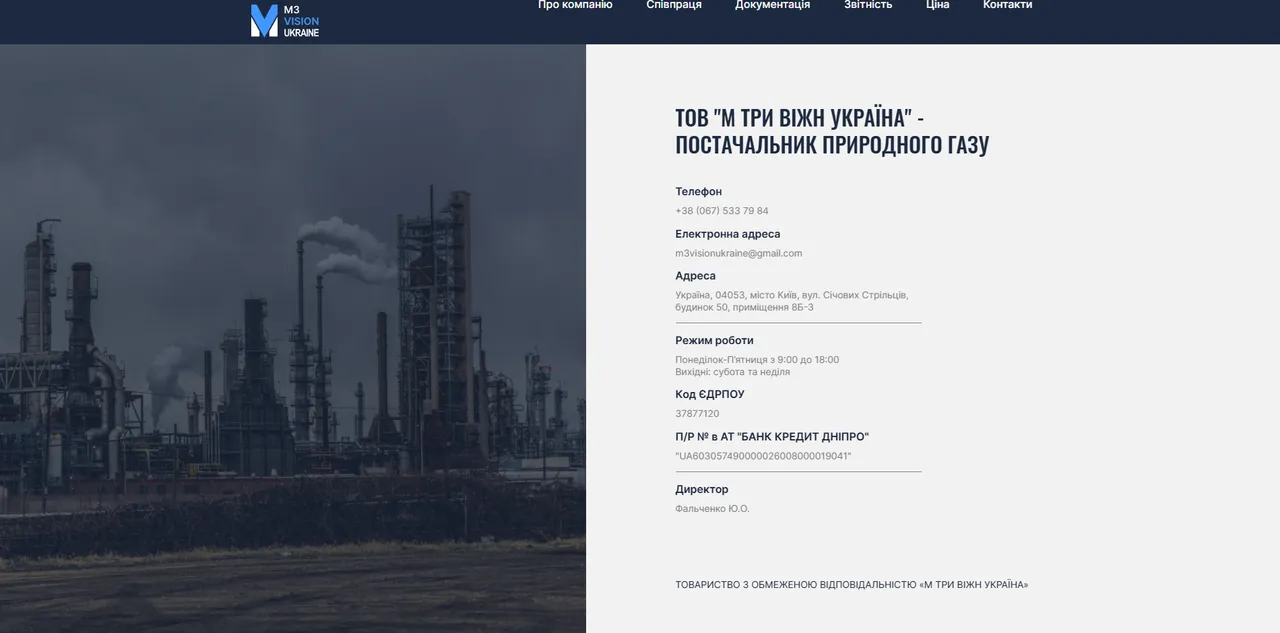The image size is (1280, 633).
Task: Click the M3 Vision Ukraine logo
Action: (x=285, y=21)
